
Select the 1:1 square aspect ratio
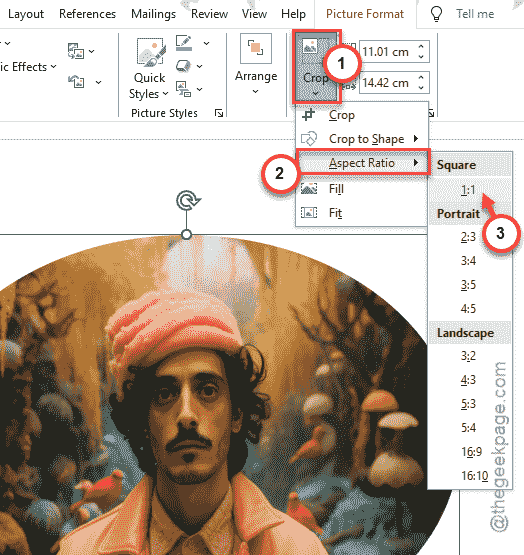(468, 190)
